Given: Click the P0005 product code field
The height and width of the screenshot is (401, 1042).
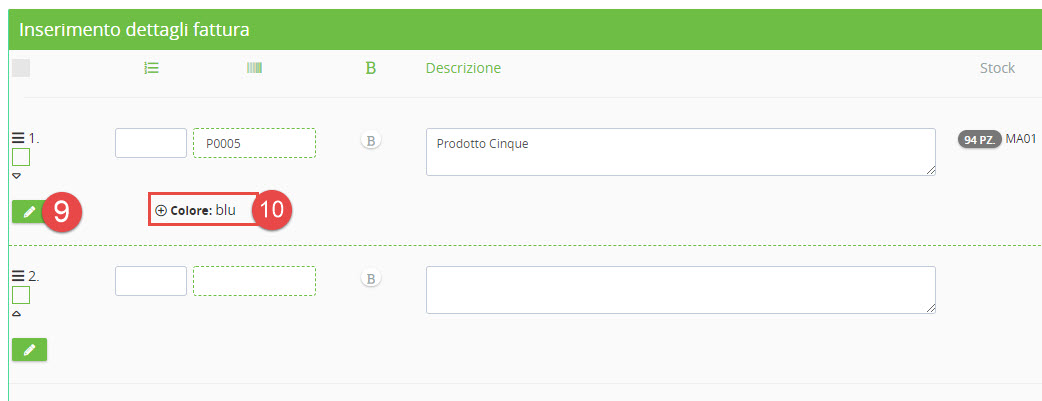Looking at the screenshot, I should click(x=254, y=143).
